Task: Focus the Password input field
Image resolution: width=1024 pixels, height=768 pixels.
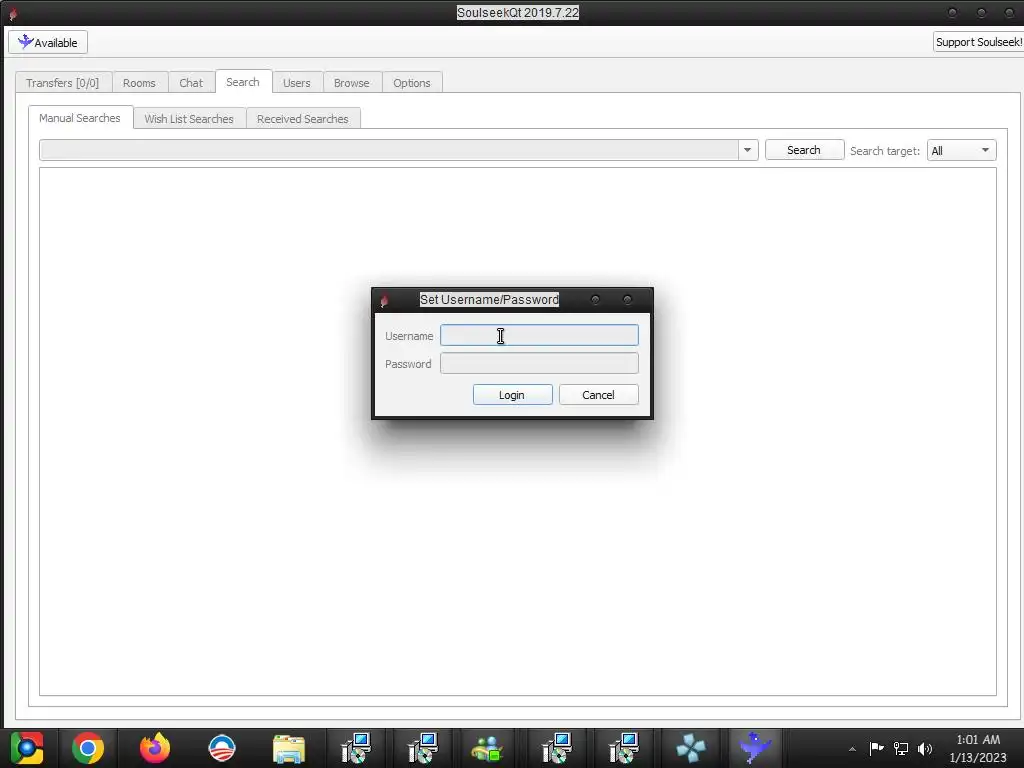Action: pyautogui.click(x=539, y=364)
